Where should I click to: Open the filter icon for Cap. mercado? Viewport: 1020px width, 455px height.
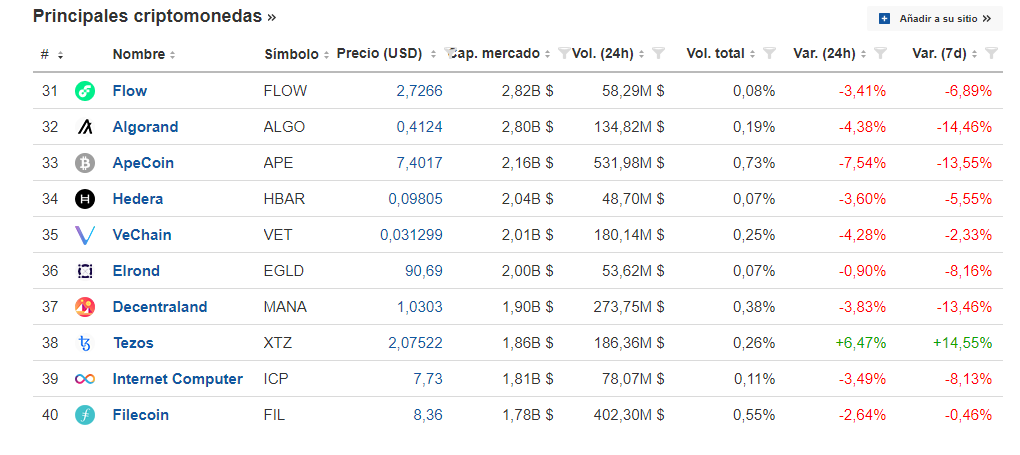click(564, 53)
